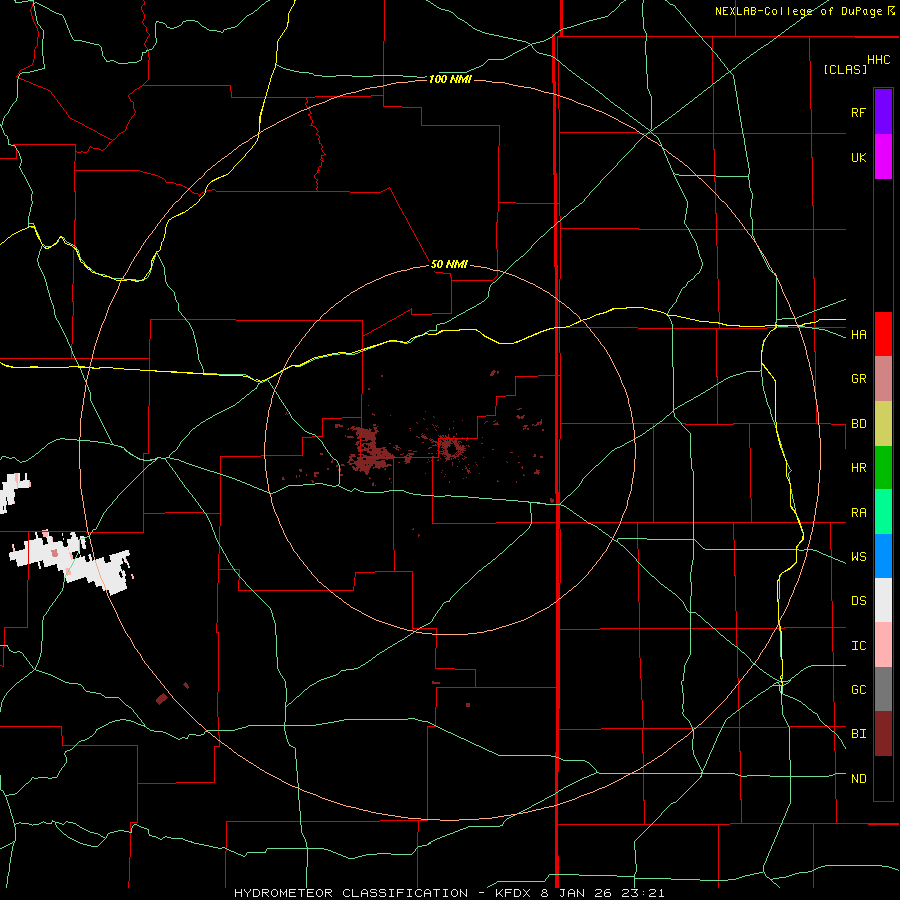This screenshot has width=900, height=900.
Task: Click the BI brown legend swatch
Action: tap(883, 734)
